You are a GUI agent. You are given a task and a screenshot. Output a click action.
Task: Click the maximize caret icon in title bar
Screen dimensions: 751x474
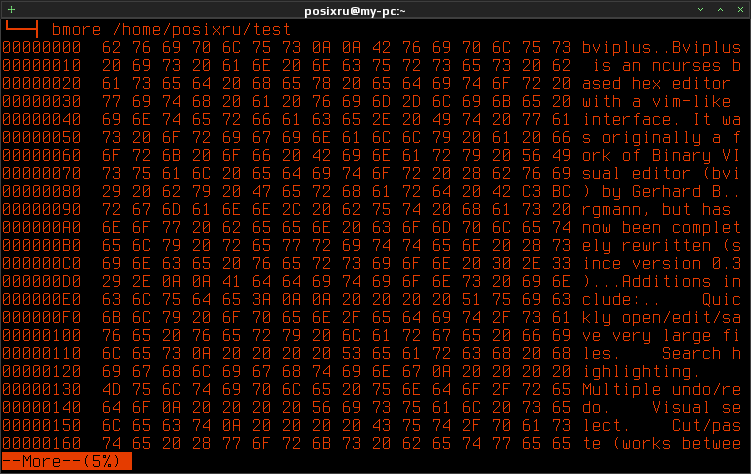[x=720, y=10]
